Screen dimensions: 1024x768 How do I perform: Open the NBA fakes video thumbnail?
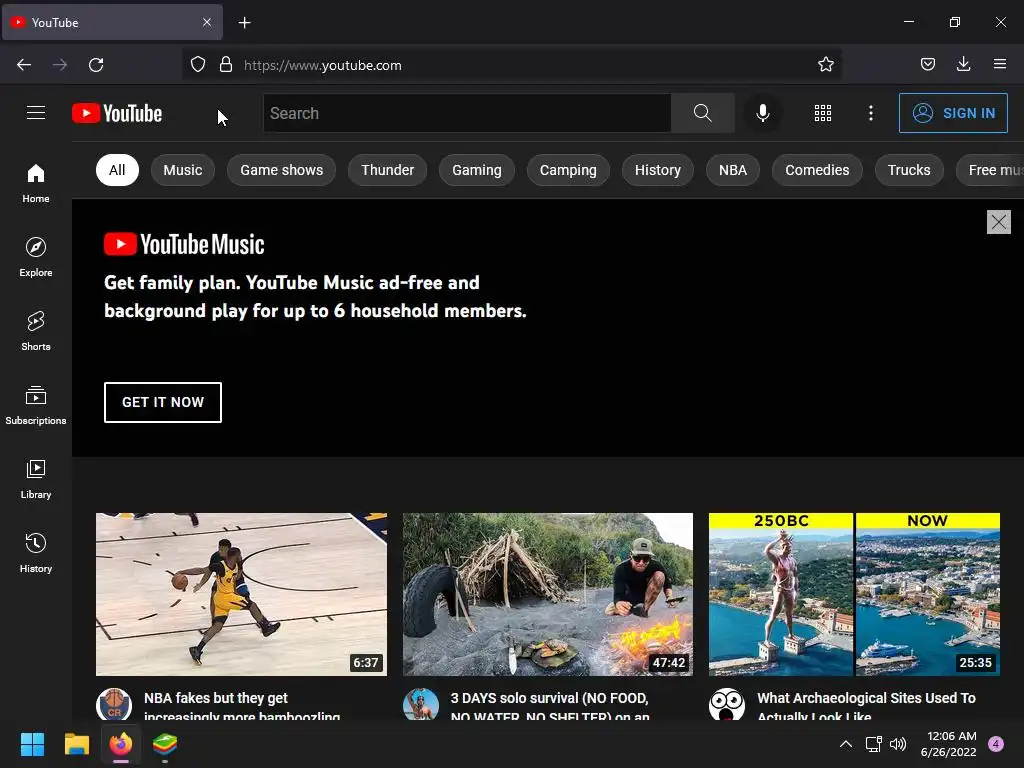[241, 594]
